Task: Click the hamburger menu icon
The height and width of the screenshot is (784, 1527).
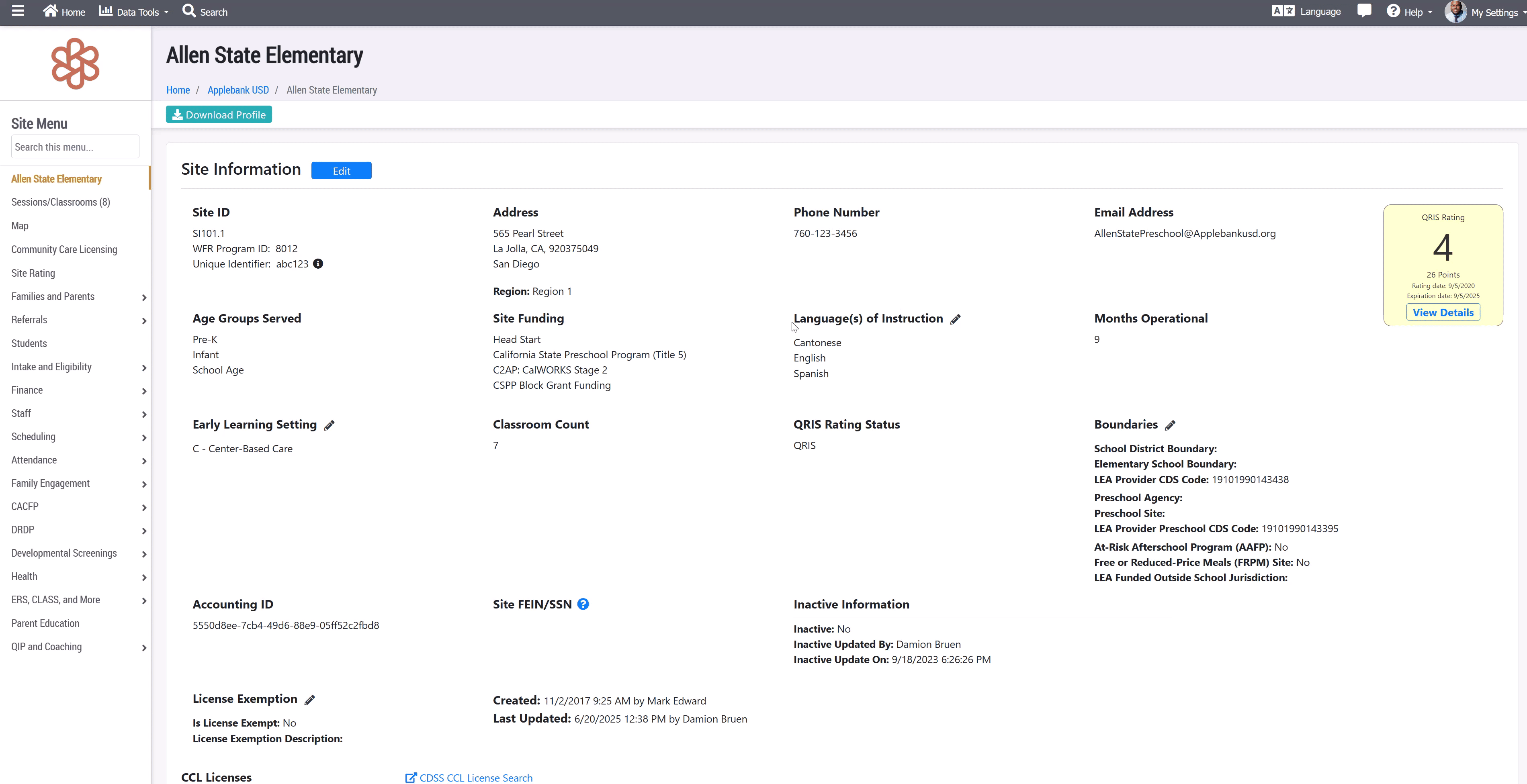Action: pos(18,11)
